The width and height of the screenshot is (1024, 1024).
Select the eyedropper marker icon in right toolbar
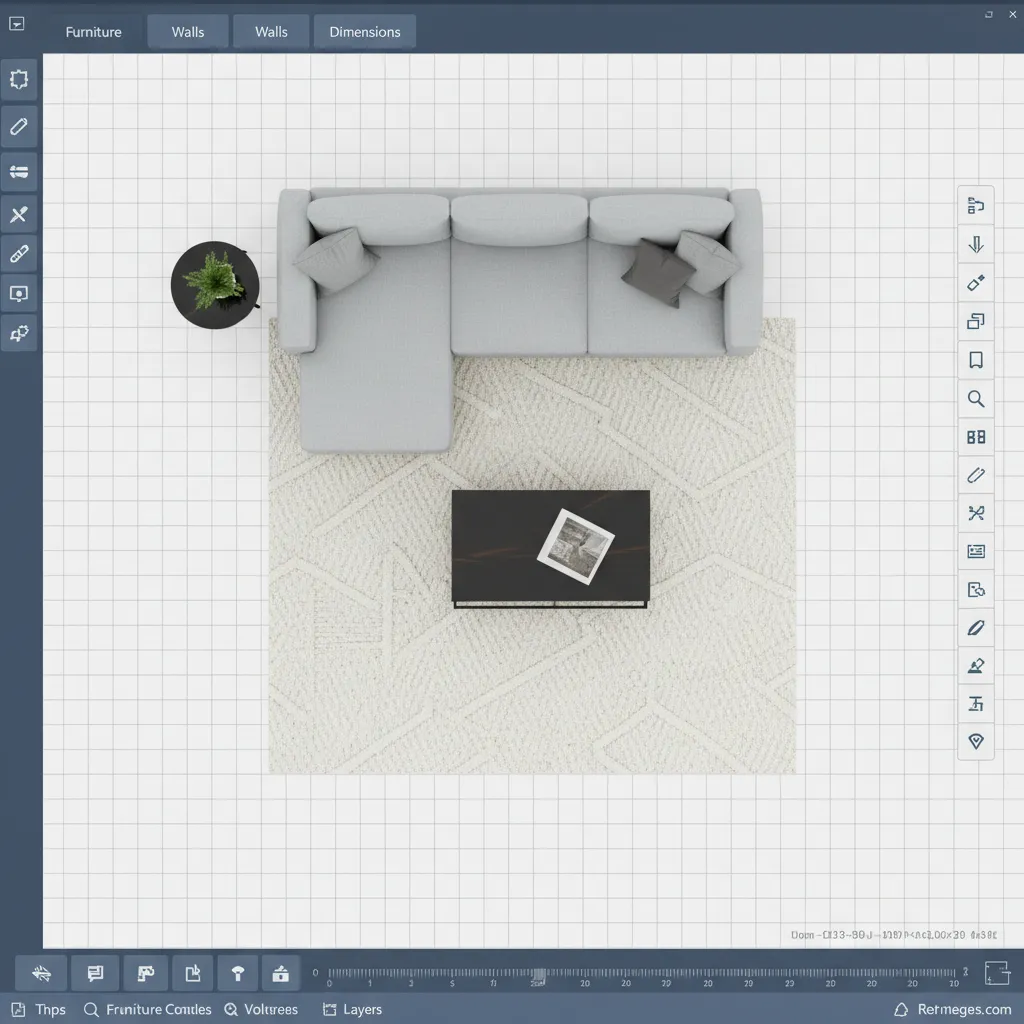pyautogui.click(x=976, y=283)
